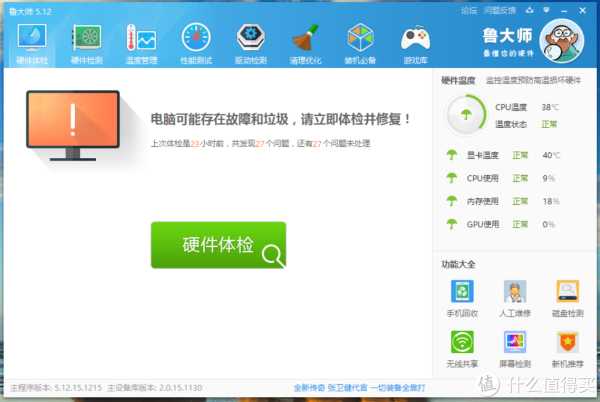Open the title bar dropdown menu icon
This screenshot has height=402, width=600.
(546, 10)
